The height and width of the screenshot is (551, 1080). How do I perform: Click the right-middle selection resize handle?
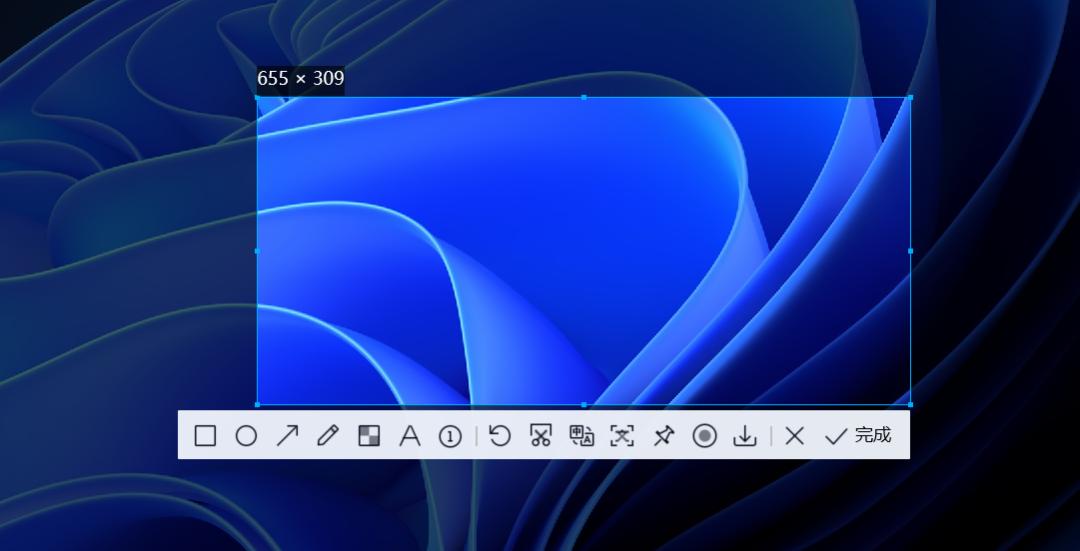(x=910, y=251)
